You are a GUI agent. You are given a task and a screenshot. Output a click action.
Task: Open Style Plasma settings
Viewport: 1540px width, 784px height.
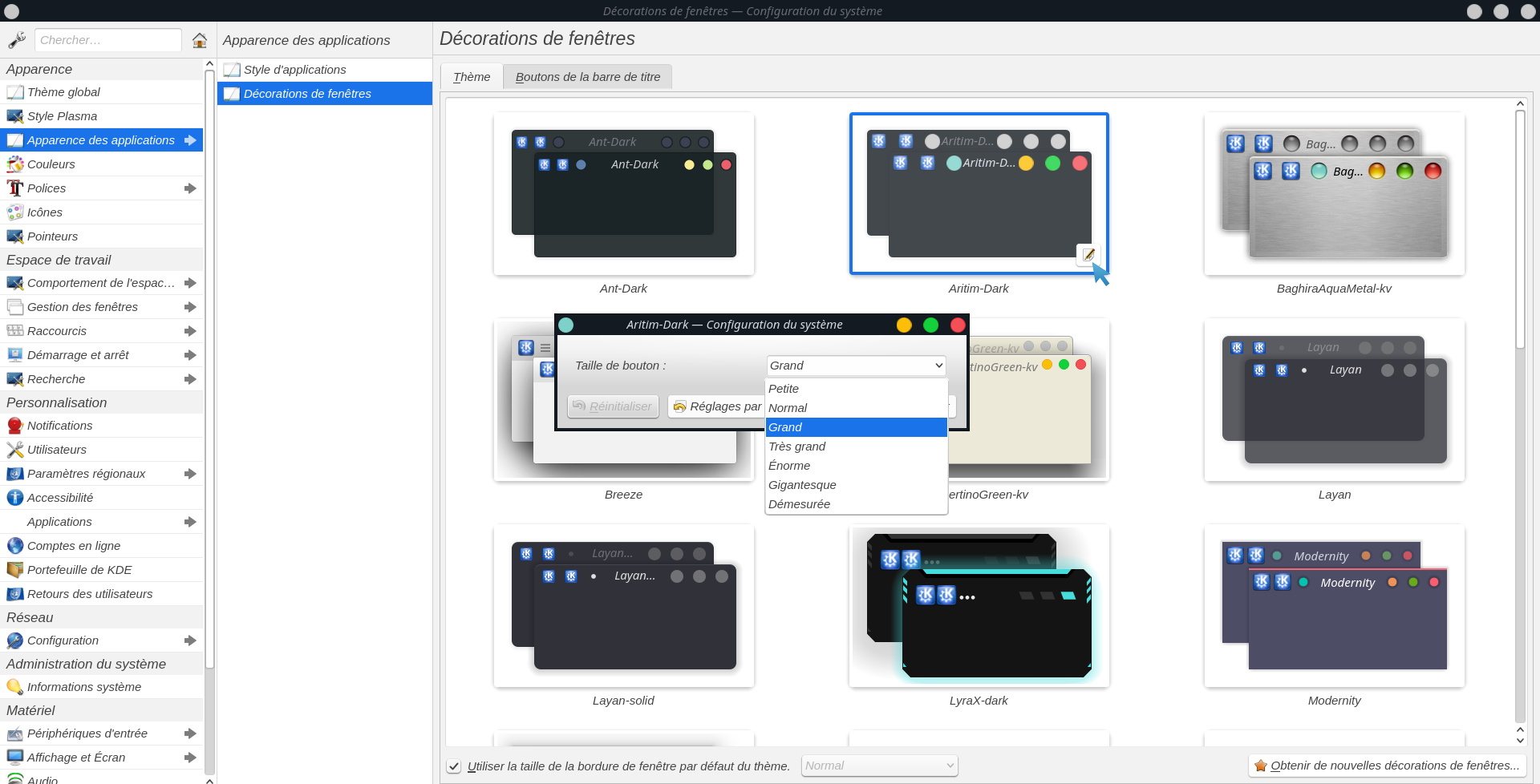pyautogui.click(x=101, y=116)
